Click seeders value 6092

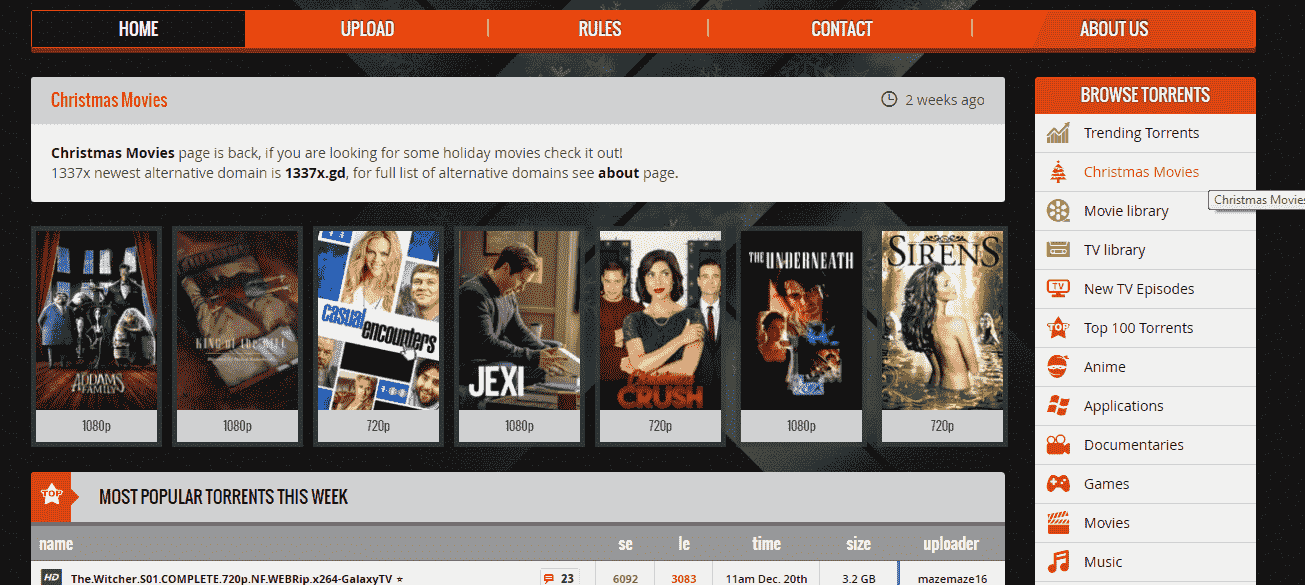point(625,579)
